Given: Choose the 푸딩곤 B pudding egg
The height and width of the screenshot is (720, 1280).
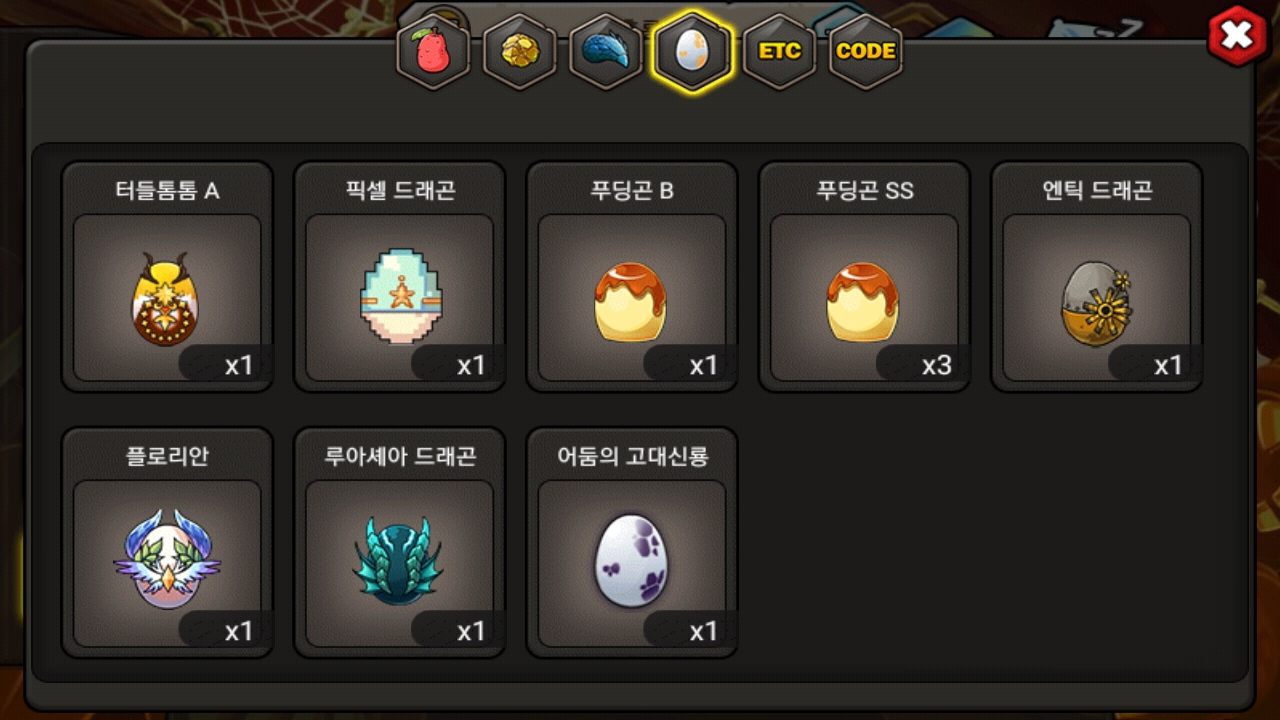Looking at the screenshot, I should coord(631,301).
